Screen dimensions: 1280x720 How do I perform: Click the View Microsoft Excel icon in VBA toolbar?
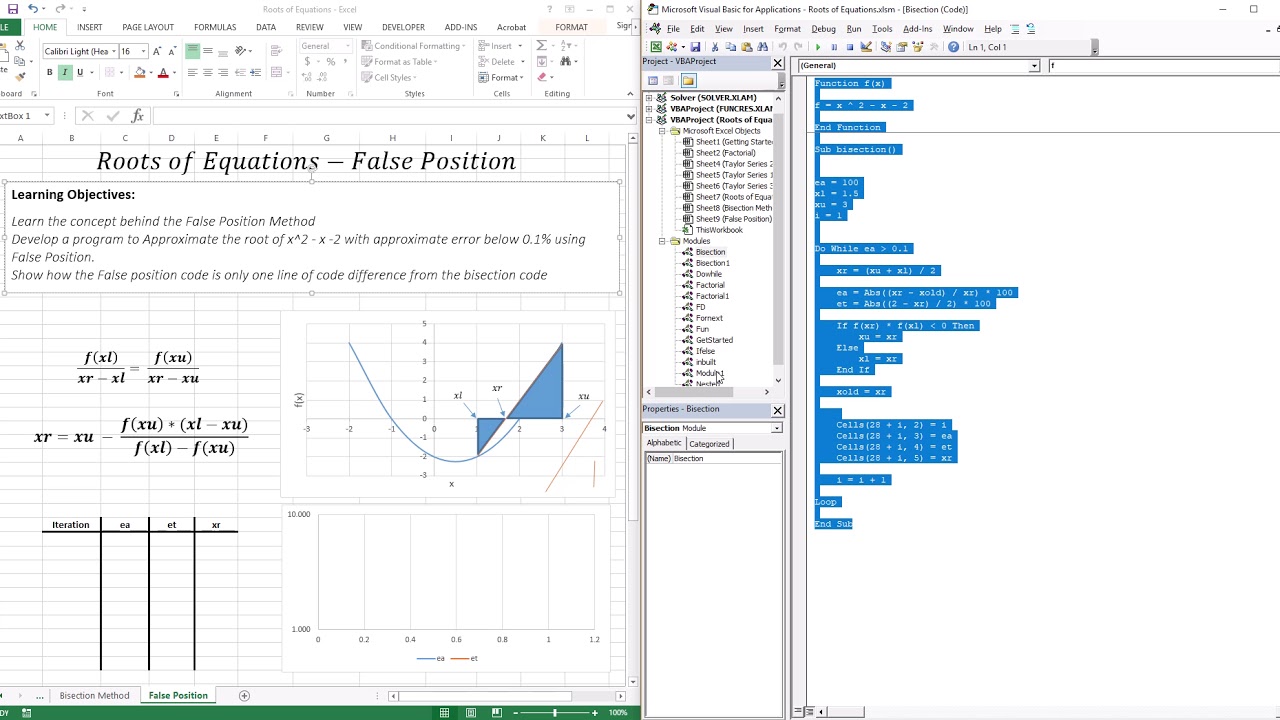click(656, 47)
